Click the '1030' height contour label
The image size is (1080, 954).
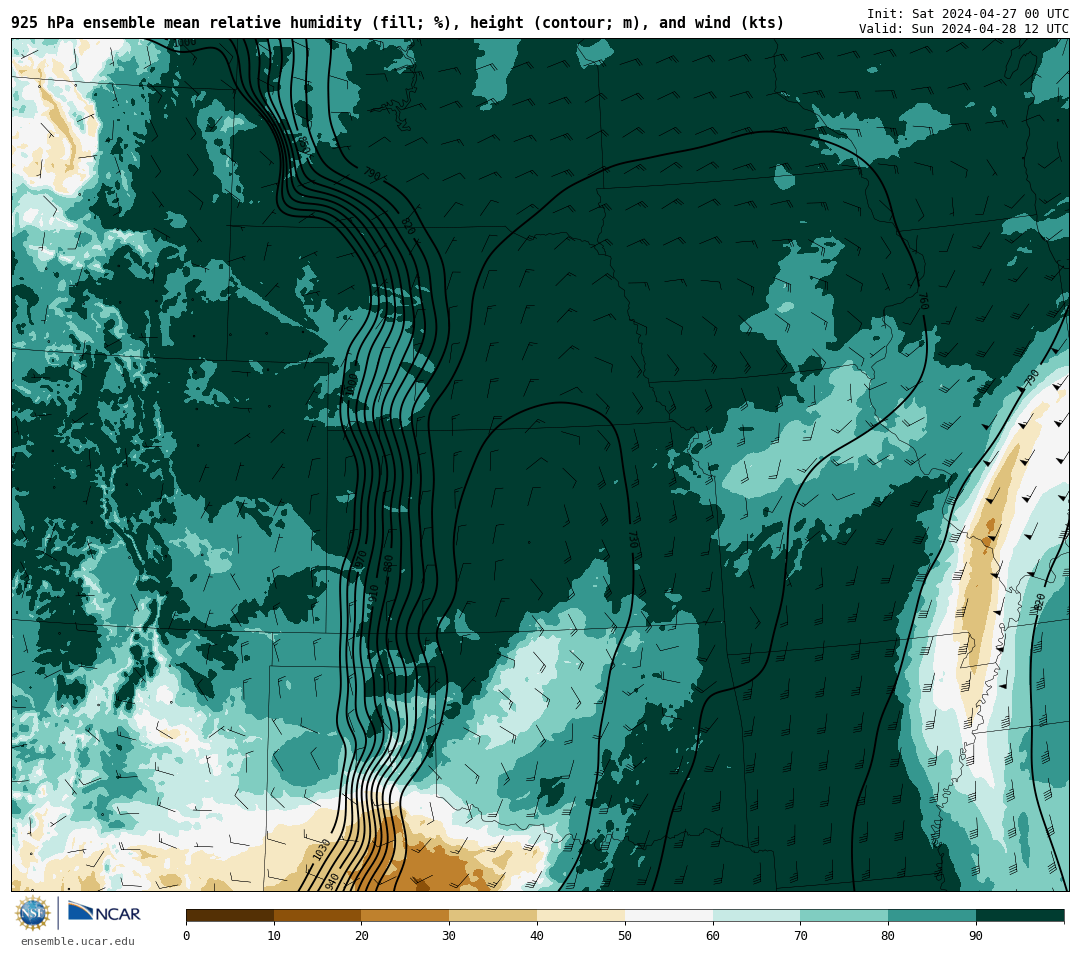click(x=322, y=849)
